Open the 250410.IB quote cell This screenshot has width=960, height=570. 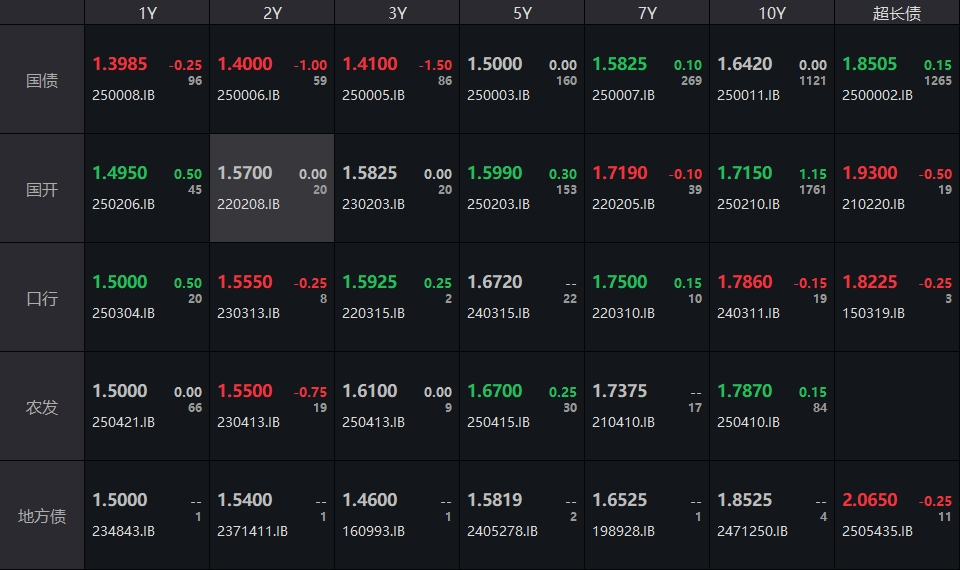(771, 406)
